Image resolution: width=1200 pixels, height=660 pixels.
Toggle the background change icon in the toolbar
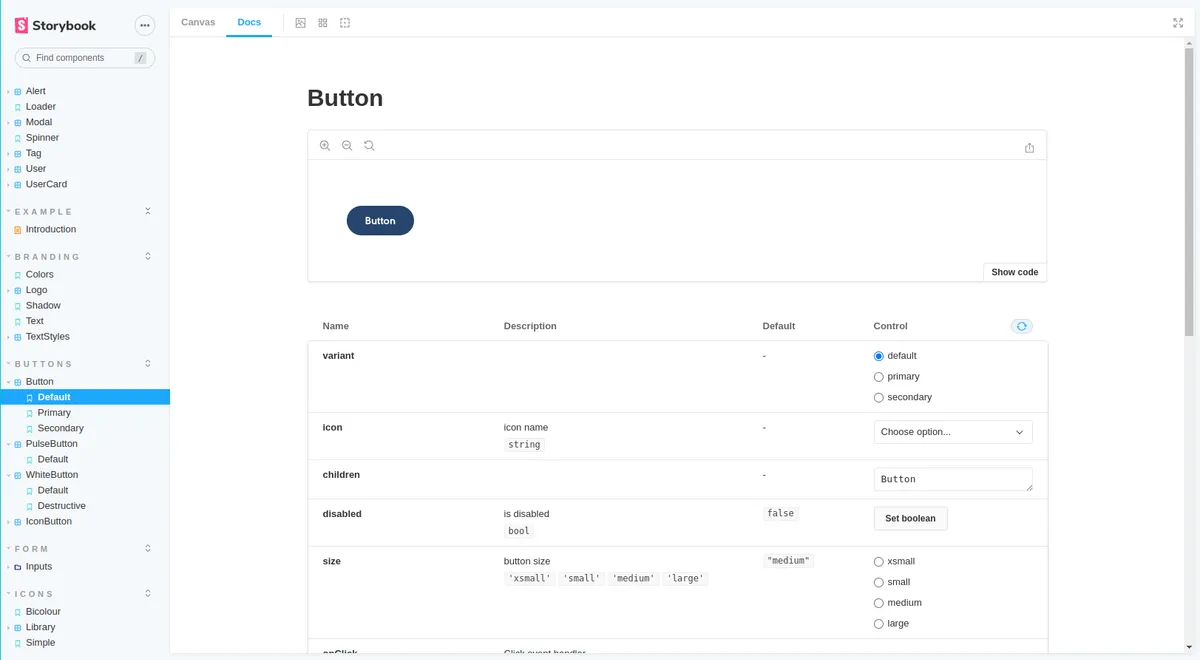click(x=300, y=22)
